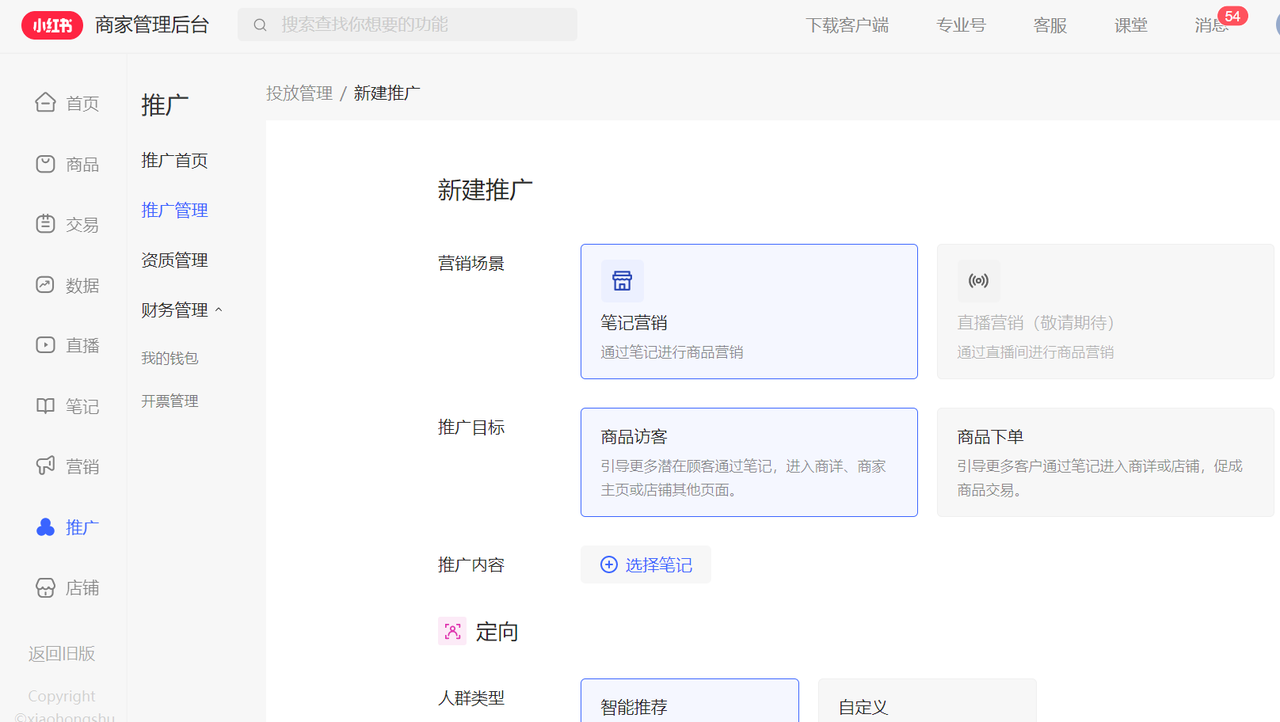Click the 54 message badge
The height and width of the screenshot is (722, 1280).
[x=1232, y=16]
